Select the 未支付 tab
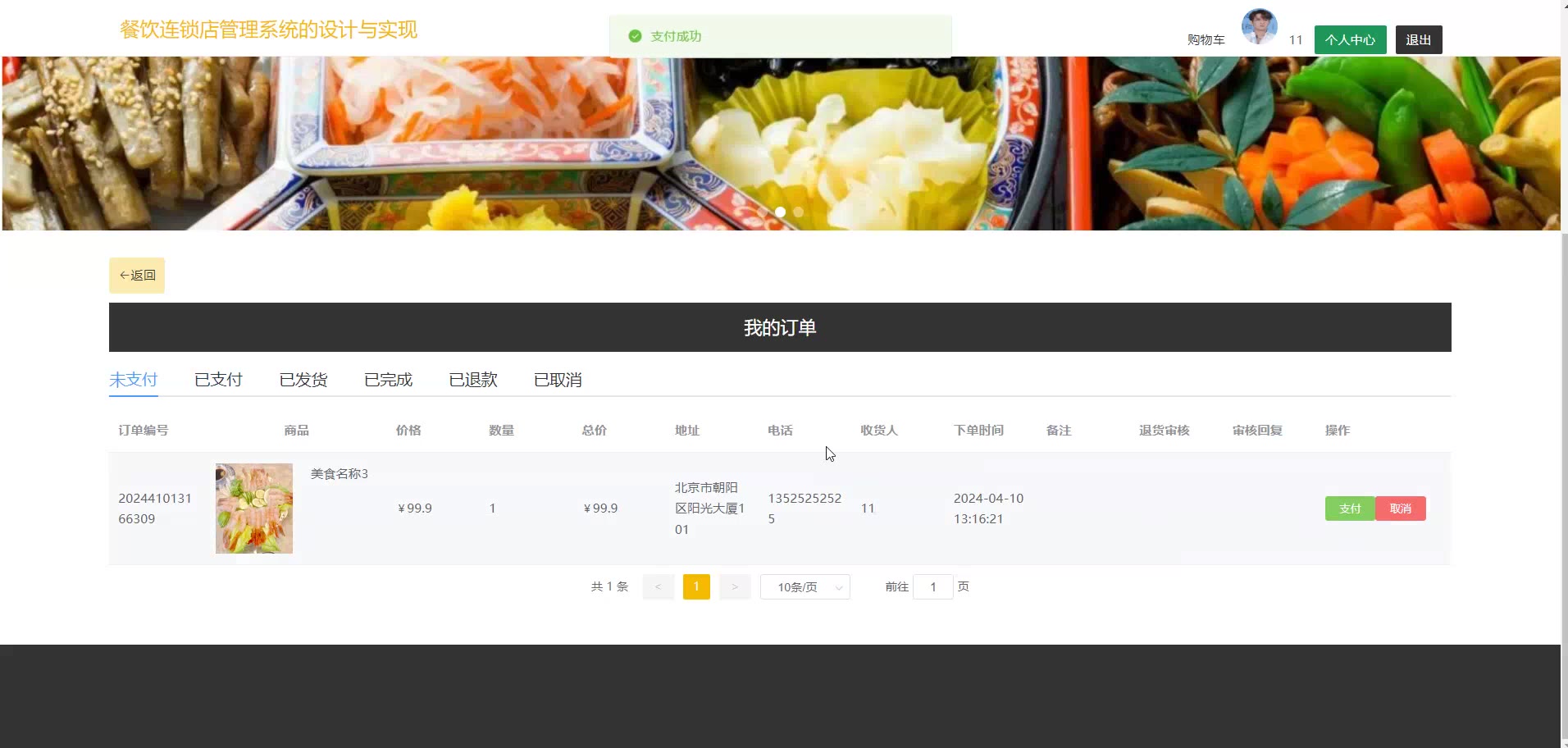This screenshot has height=748, width=1568. click(133, 380)
